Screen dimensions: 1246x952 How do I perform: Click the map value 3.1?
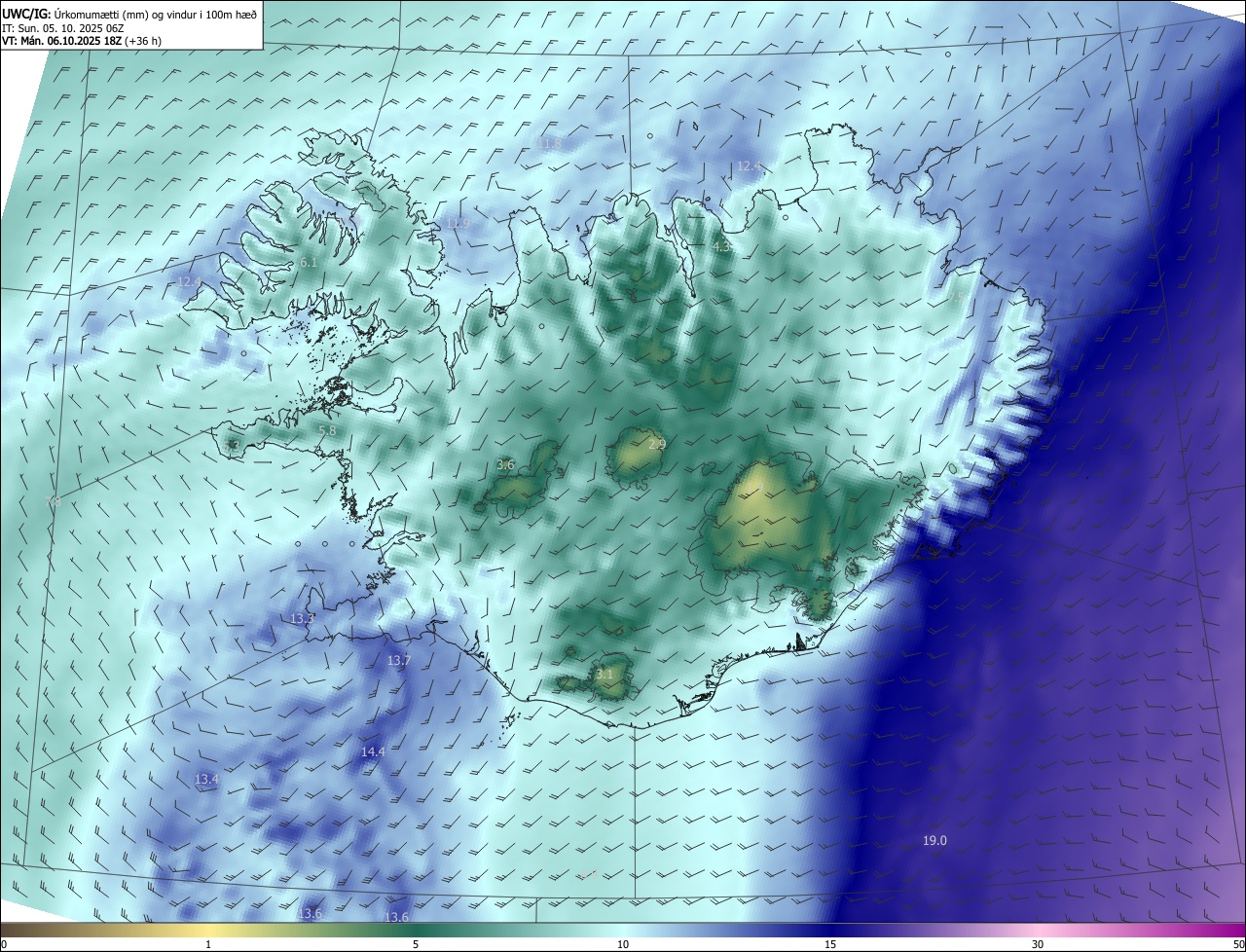point(605,674)
